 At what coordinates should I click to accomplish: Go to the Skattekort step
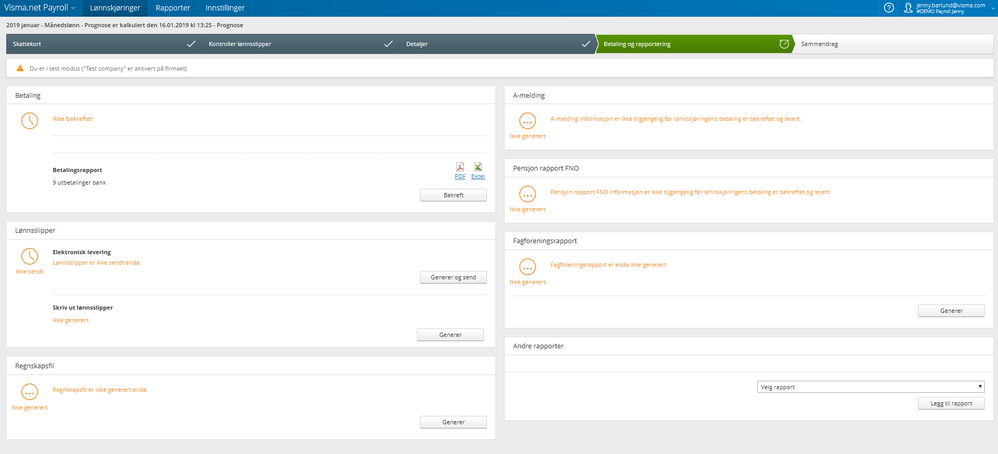tap(102, 44)
